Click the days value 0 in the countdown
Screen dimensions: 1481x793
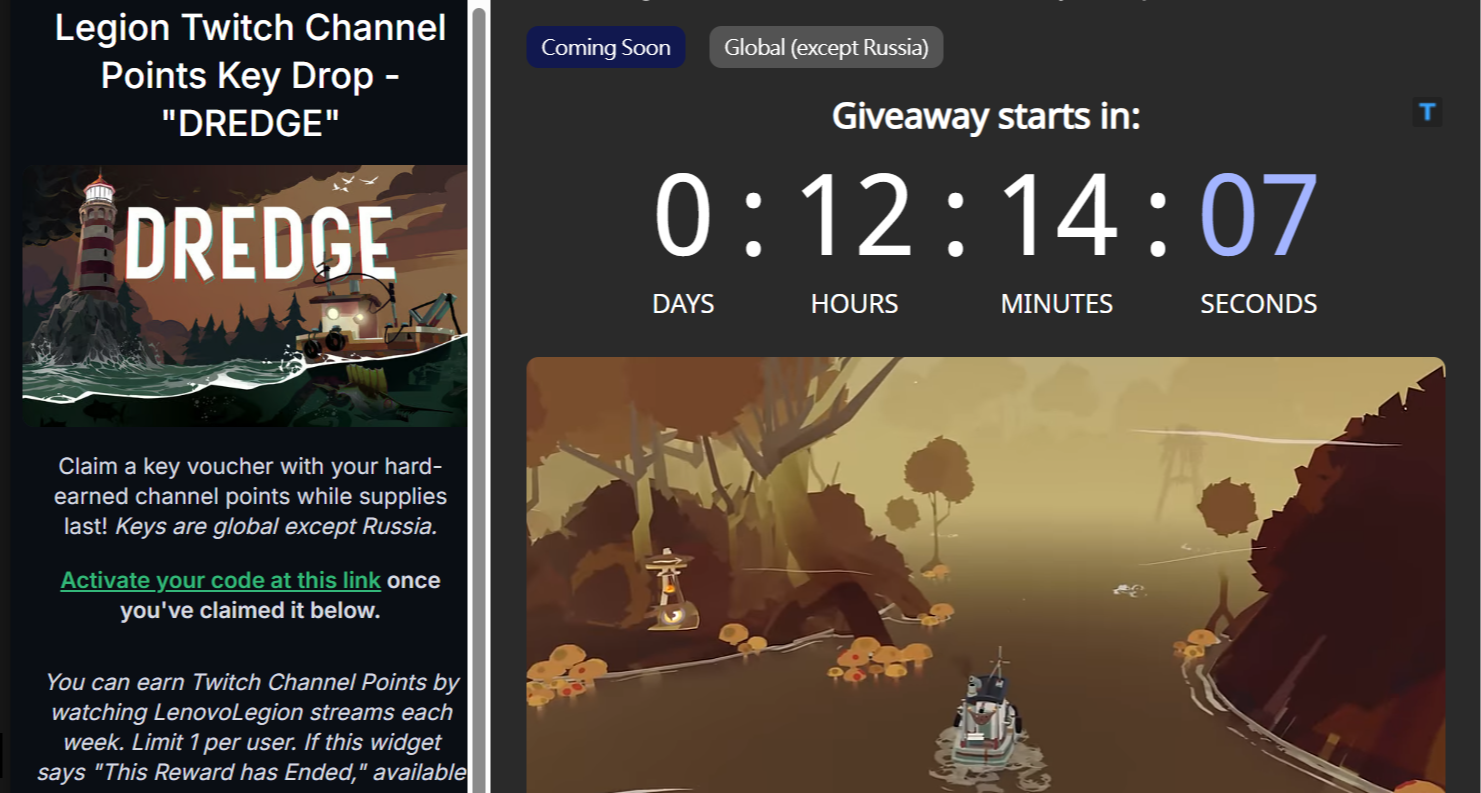(x=683, y=217)
